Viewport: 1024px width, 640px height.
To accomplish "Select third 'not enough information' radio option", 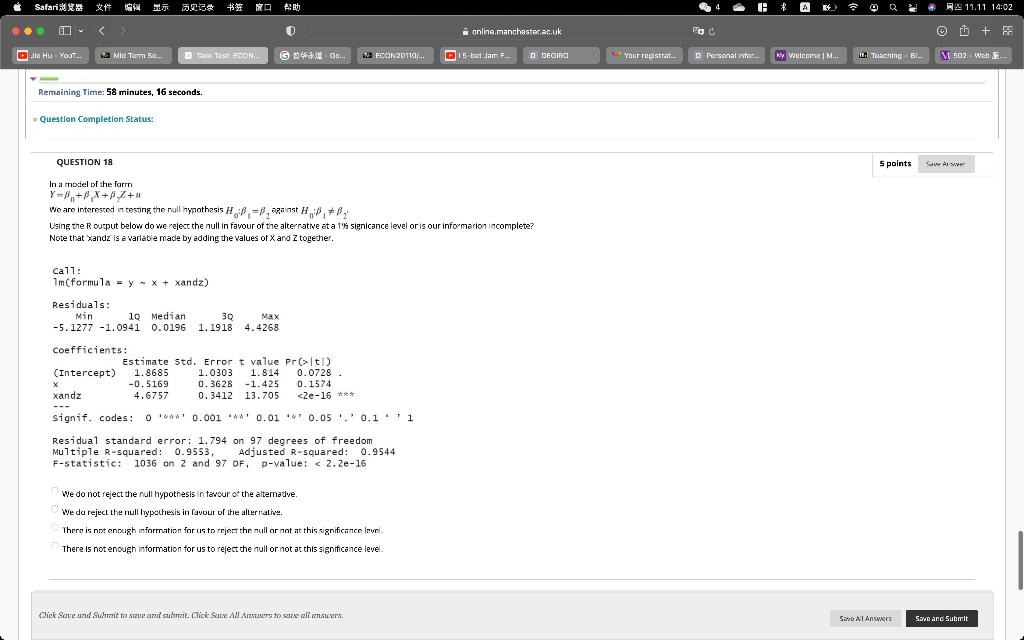I will pyautogui.click(x=55, y=528).
